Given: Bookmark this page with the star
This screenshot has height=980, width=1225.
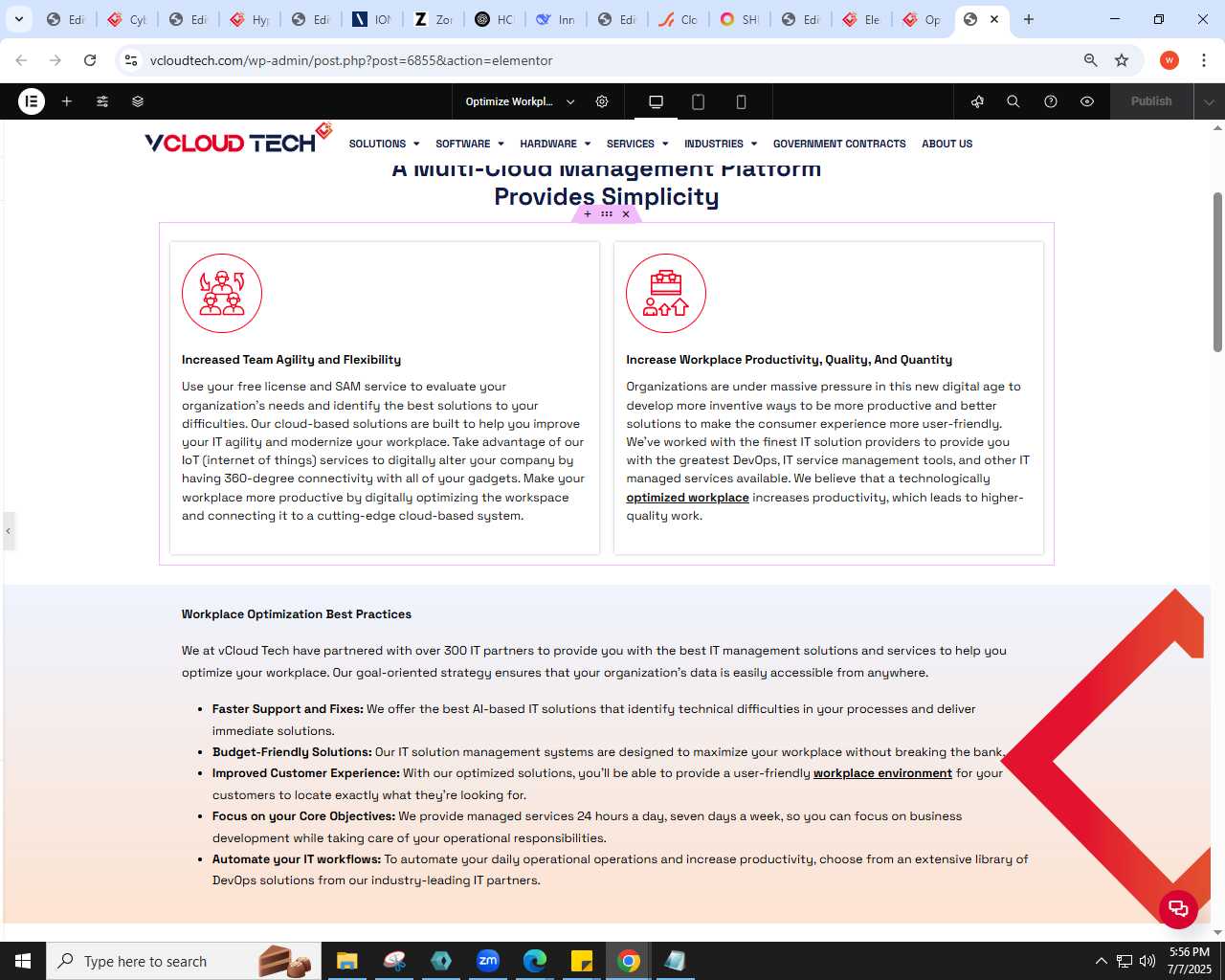Looking at the screenshot, I should coord(1122,60).
